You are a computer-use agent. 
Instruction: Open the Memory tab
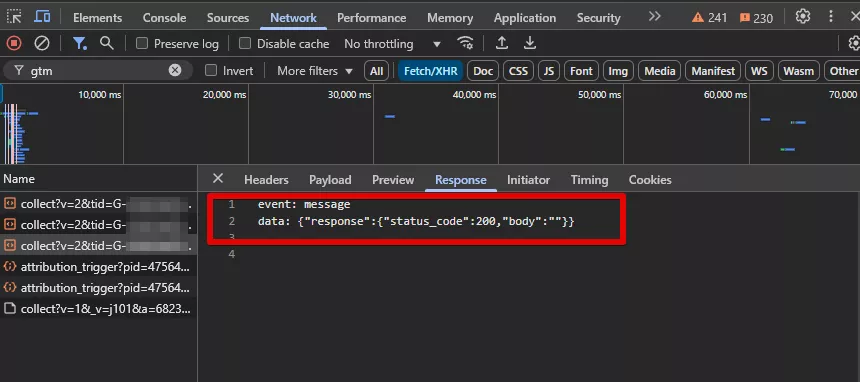point(450,18)
